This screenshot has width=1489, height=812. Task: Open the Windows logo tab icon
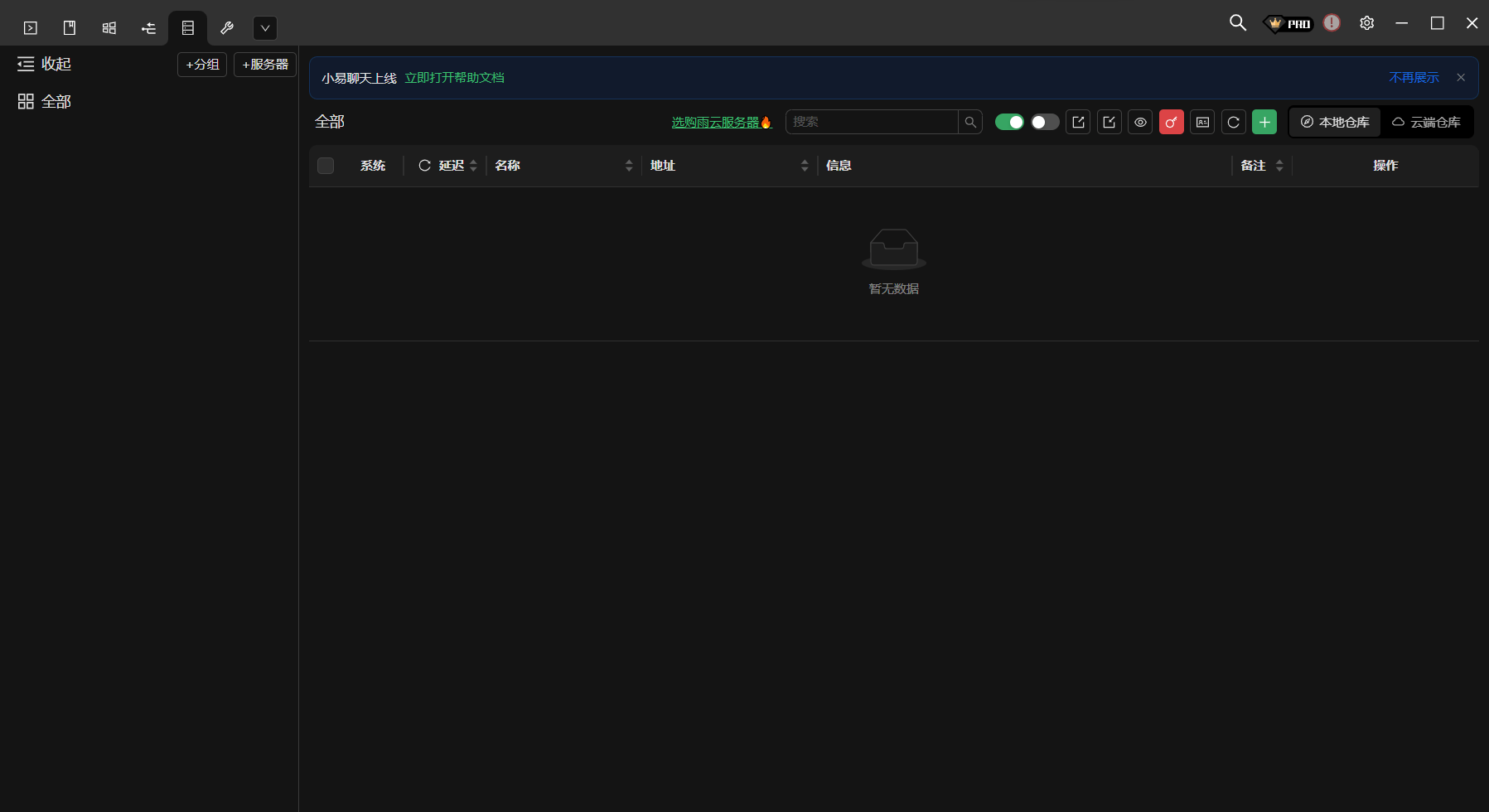pos(109,28)
